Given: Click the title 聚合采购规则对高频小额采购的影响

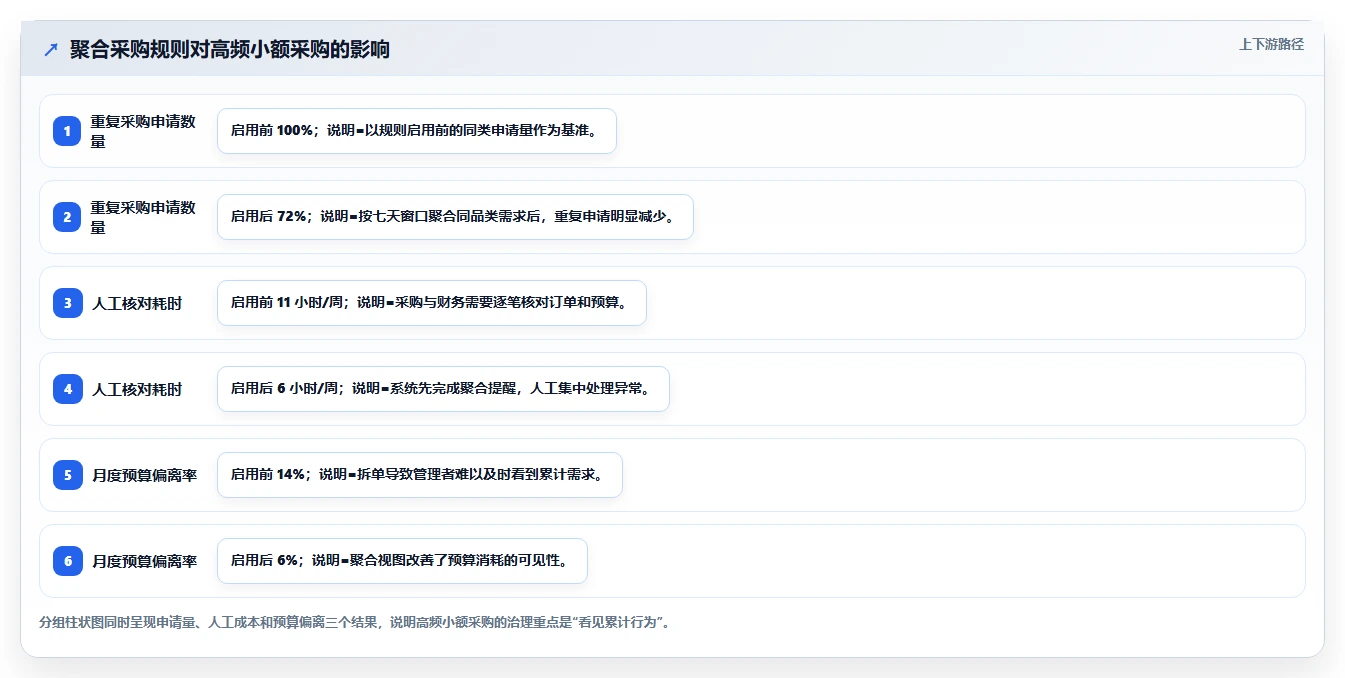Looking at the screenshot, I should point(230,50).
